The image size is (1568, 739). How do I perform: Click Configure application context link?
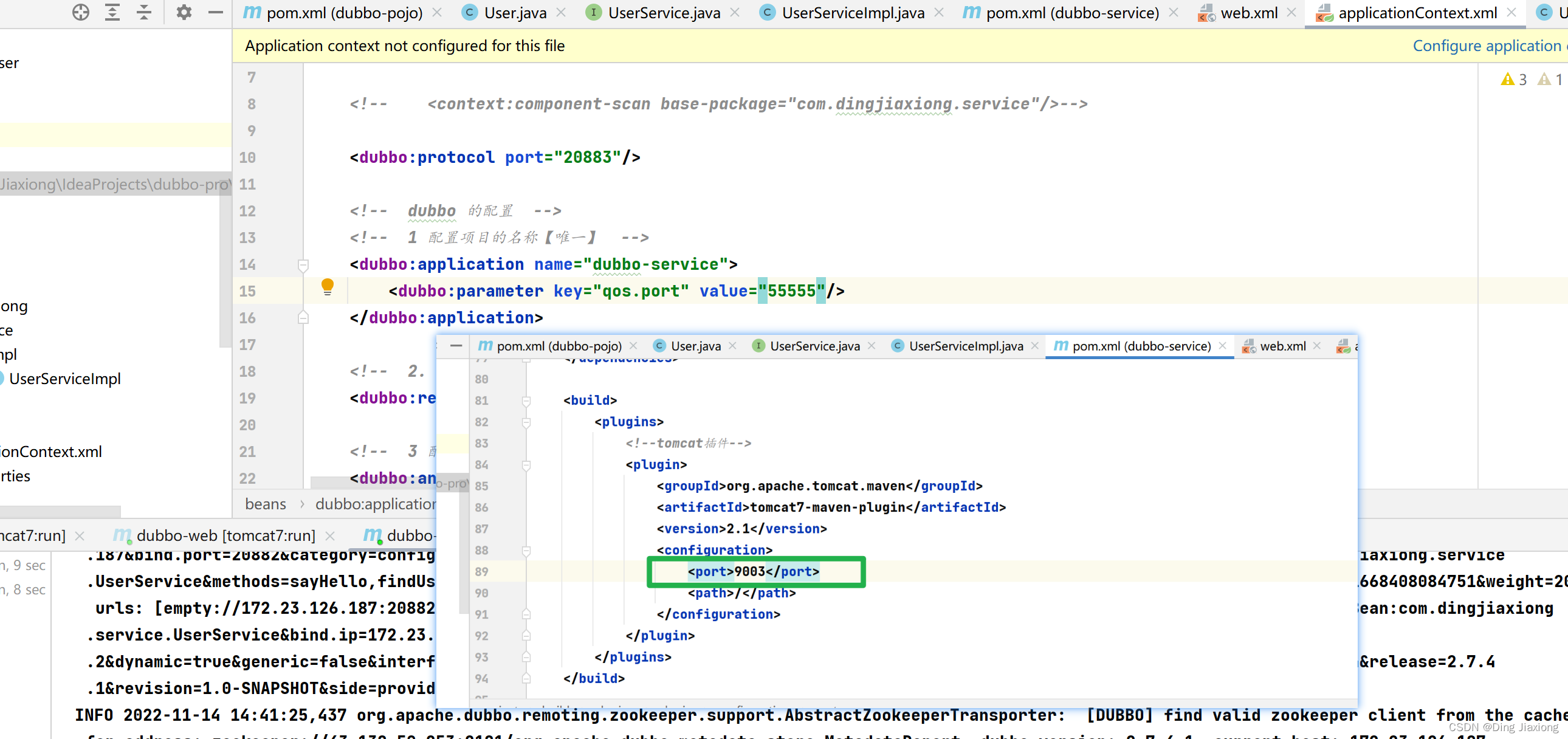pyautogui.click(x=1490, y=46)
